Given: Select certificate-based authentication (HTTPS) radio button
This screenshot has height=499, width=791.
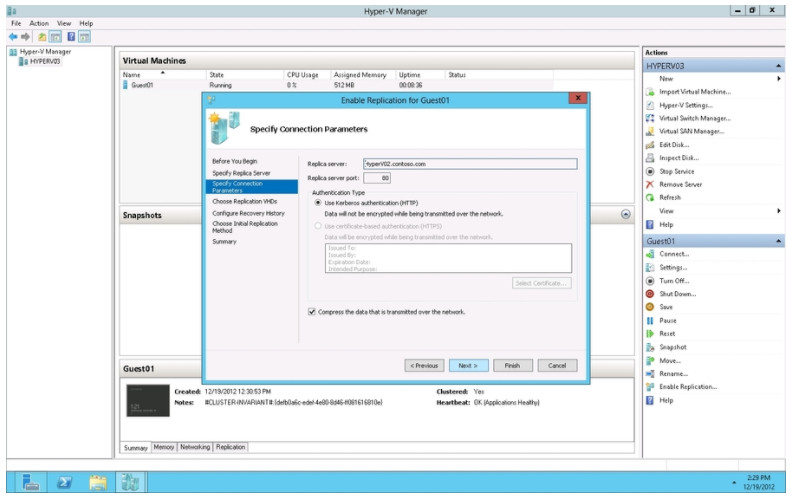Looking at the screenshot, I should pos(318,226).
